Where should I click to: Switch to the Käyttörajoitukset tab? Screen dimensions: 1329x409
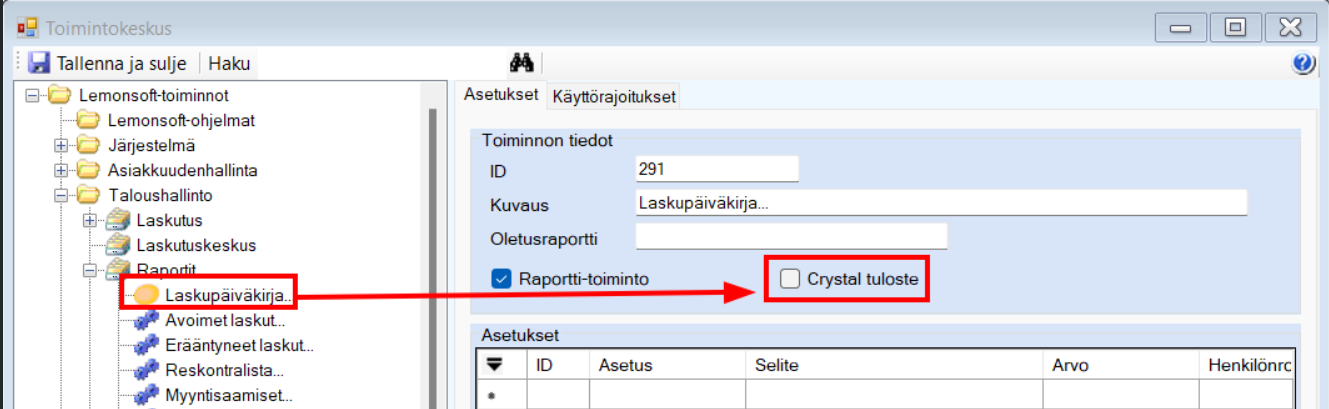(x=614, y=97)
